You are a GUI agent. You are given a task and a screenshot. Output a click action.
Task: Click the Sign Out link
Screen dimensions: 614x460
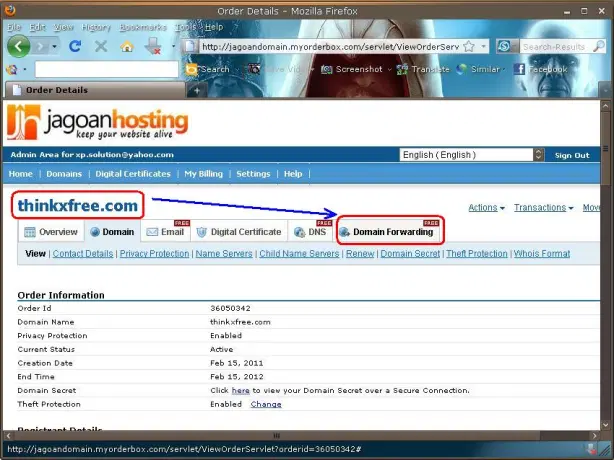click(572, 155)
